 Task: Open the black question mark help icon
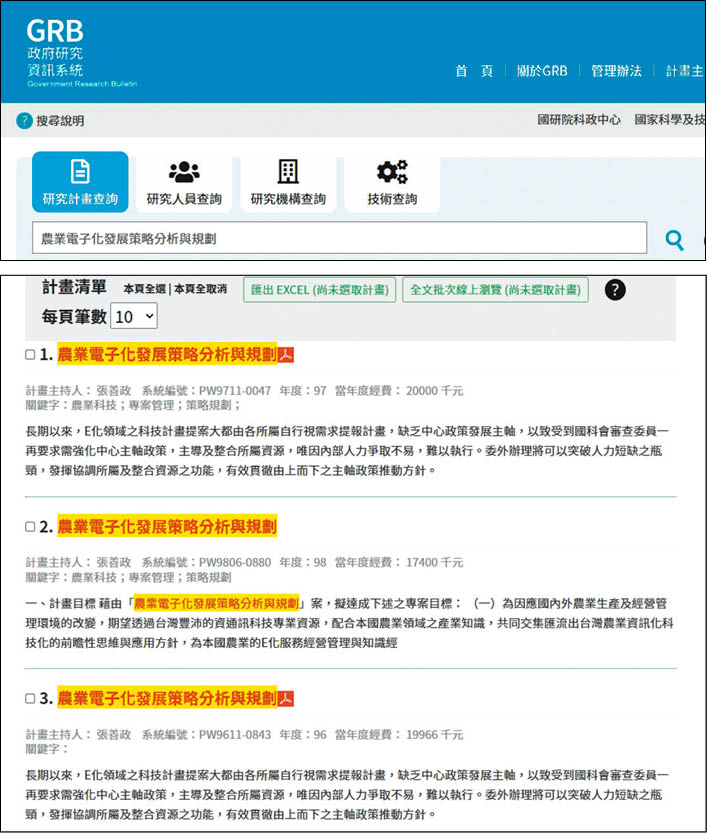click(x=615, y=290)
